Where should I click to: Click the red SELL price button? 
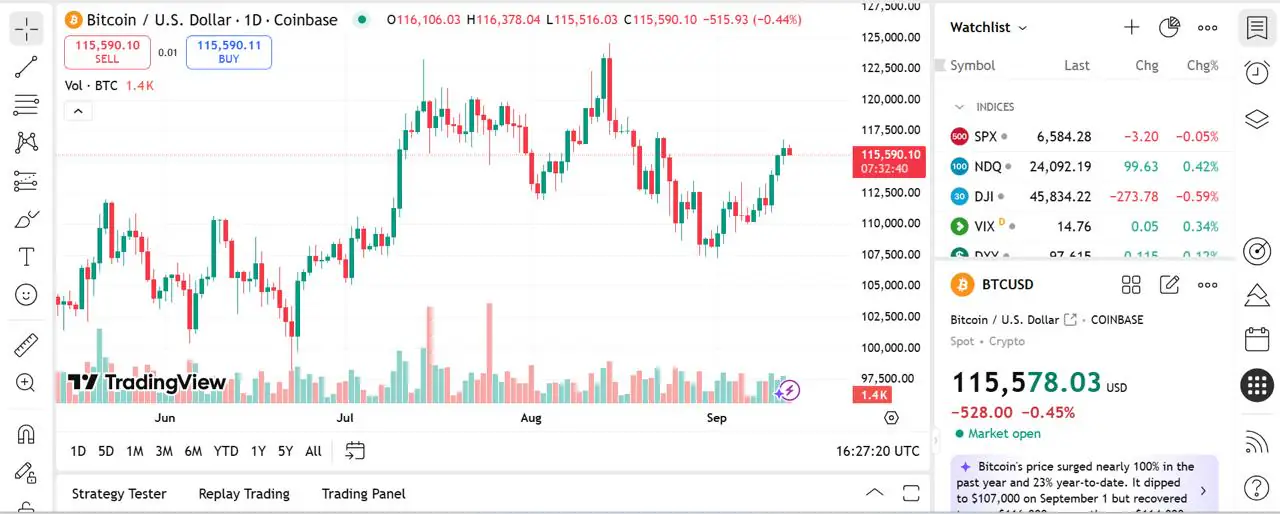pyautogui.click(x=107, y=52)
